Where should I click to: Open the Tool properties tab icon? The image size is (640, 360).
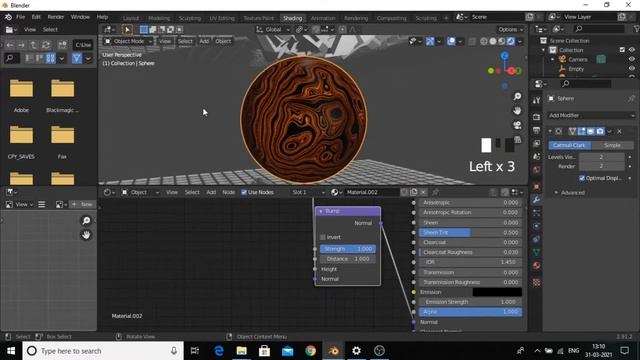point(536,100)
